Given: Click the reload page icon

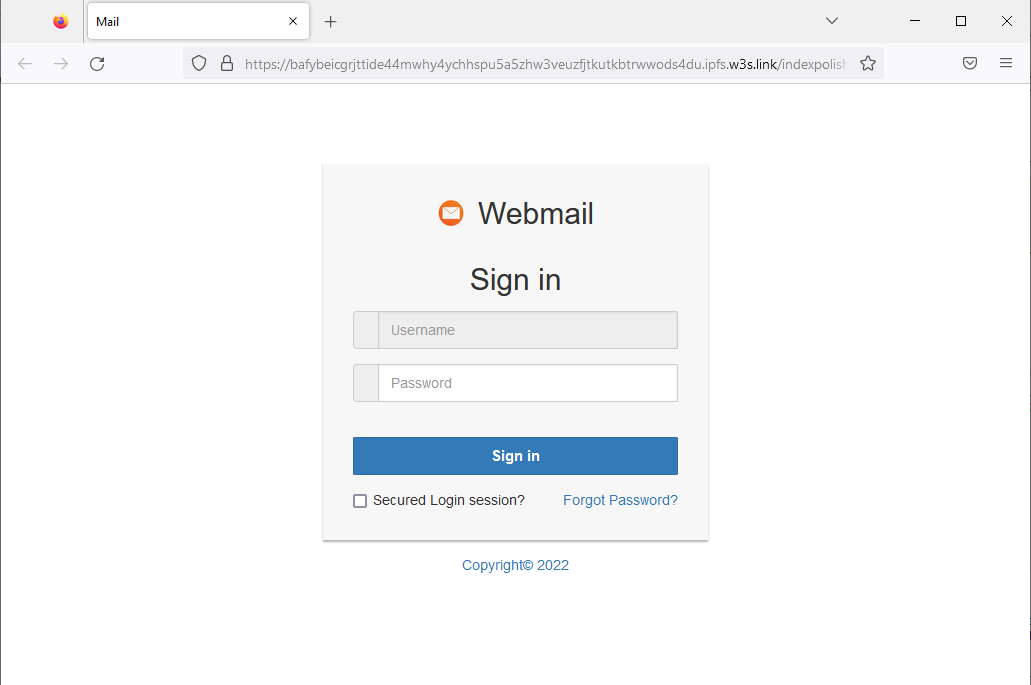Looking at the screenshot, I should pos(96,63).
